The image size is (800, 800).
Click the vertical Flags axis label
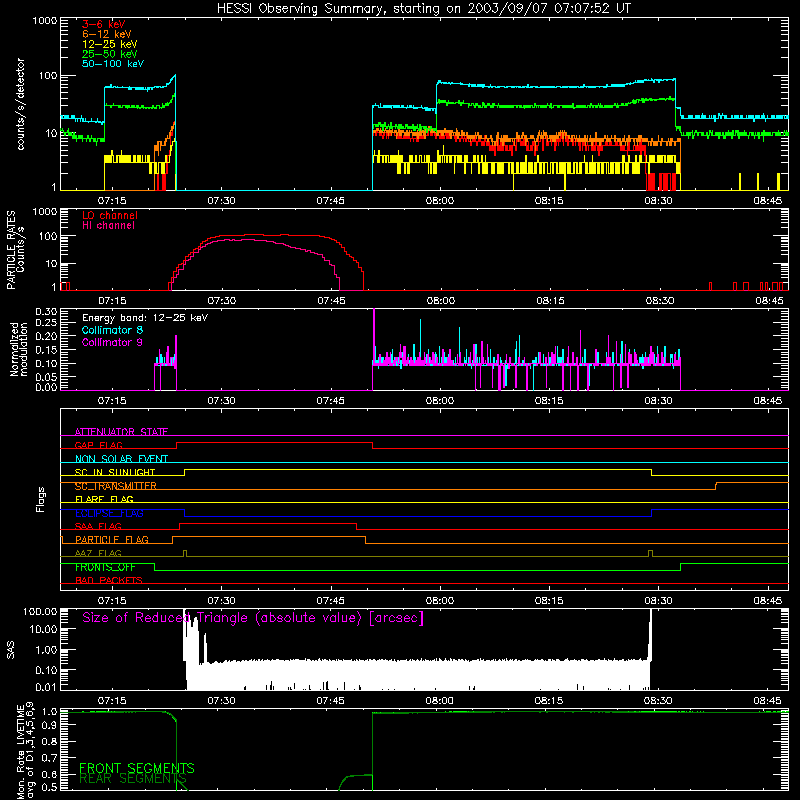[x=41, y=499]
